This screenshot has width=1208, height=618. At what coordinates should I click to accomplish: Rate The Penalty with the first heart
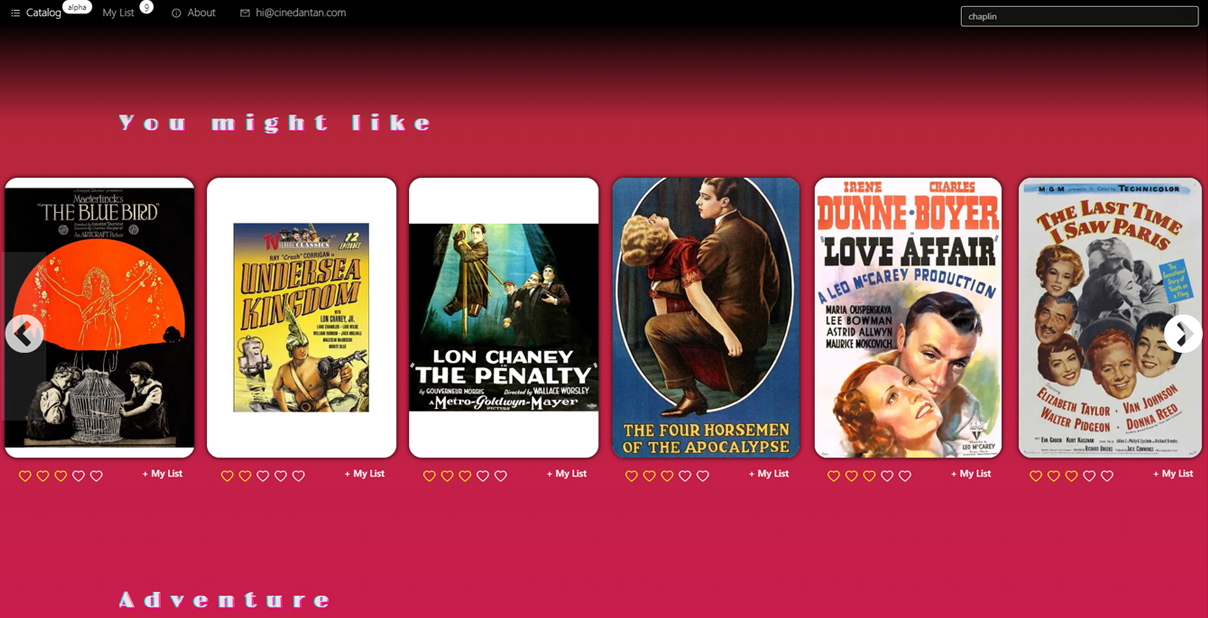(x=429, y=476)
